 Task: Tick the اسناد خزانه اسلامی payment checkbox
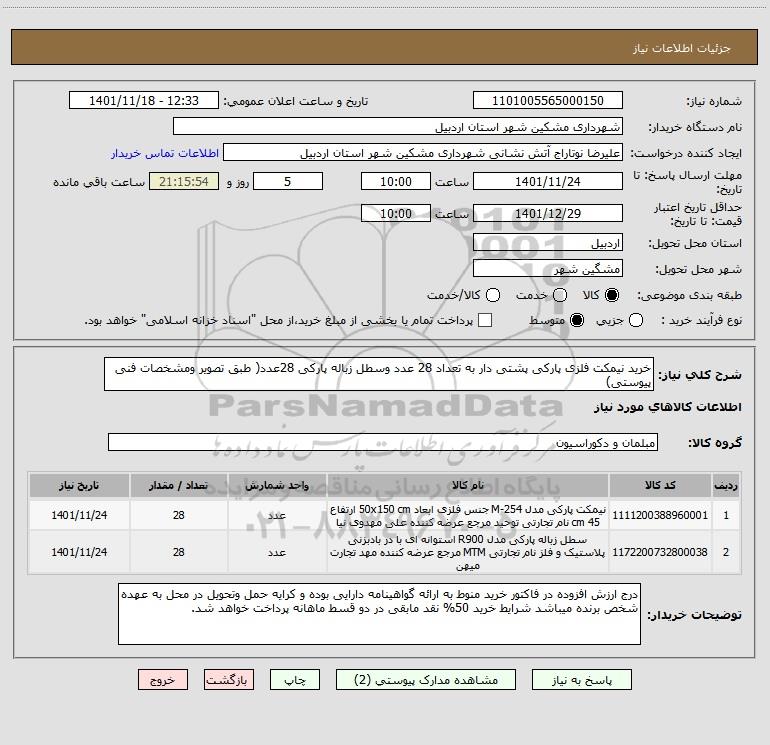[x=485, y=320]
